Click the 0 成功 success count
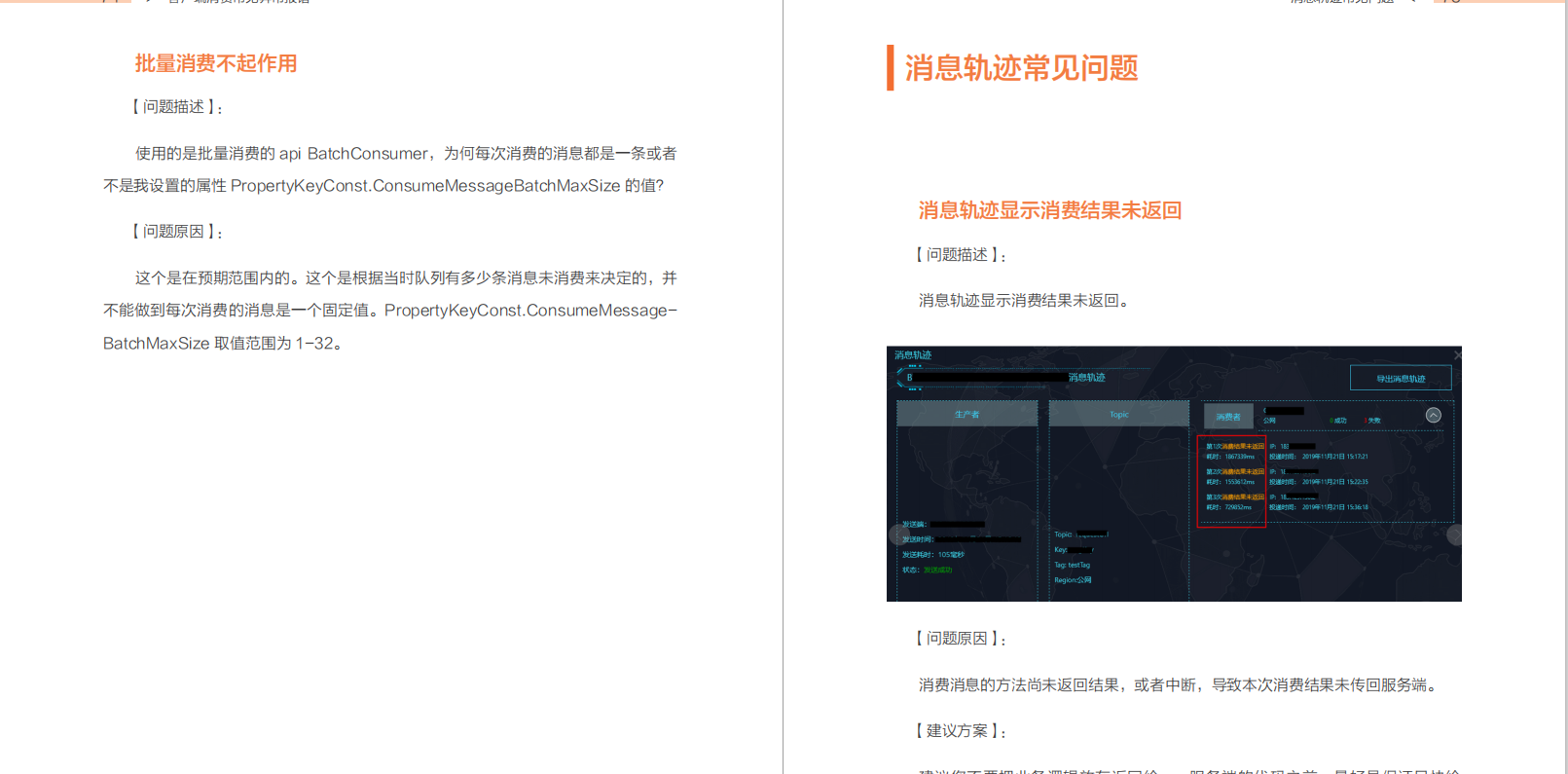Viewport: 1568px width, 774px height. 1338,421
